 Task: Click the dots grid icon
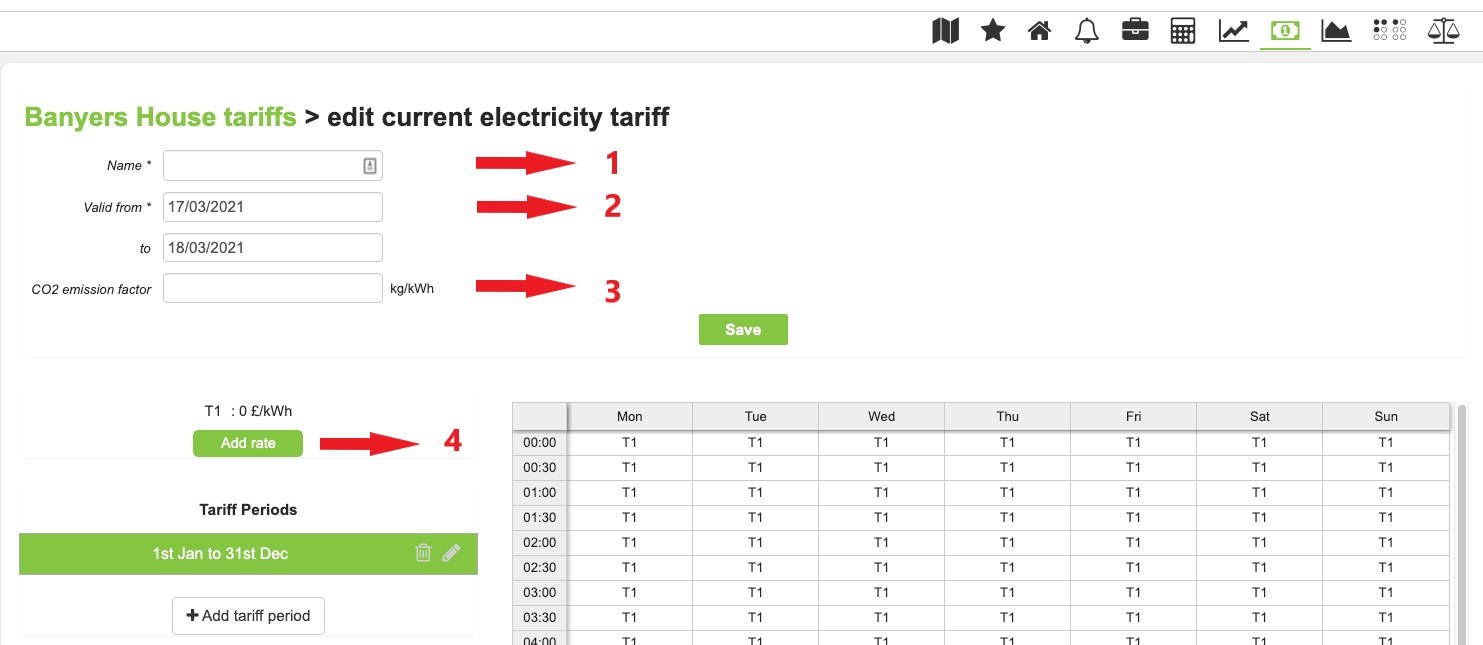point(1389,30)
